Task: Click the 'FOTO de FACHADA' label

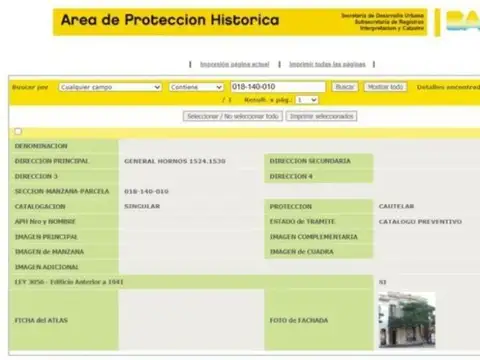Action: click(x=299, y=320)
